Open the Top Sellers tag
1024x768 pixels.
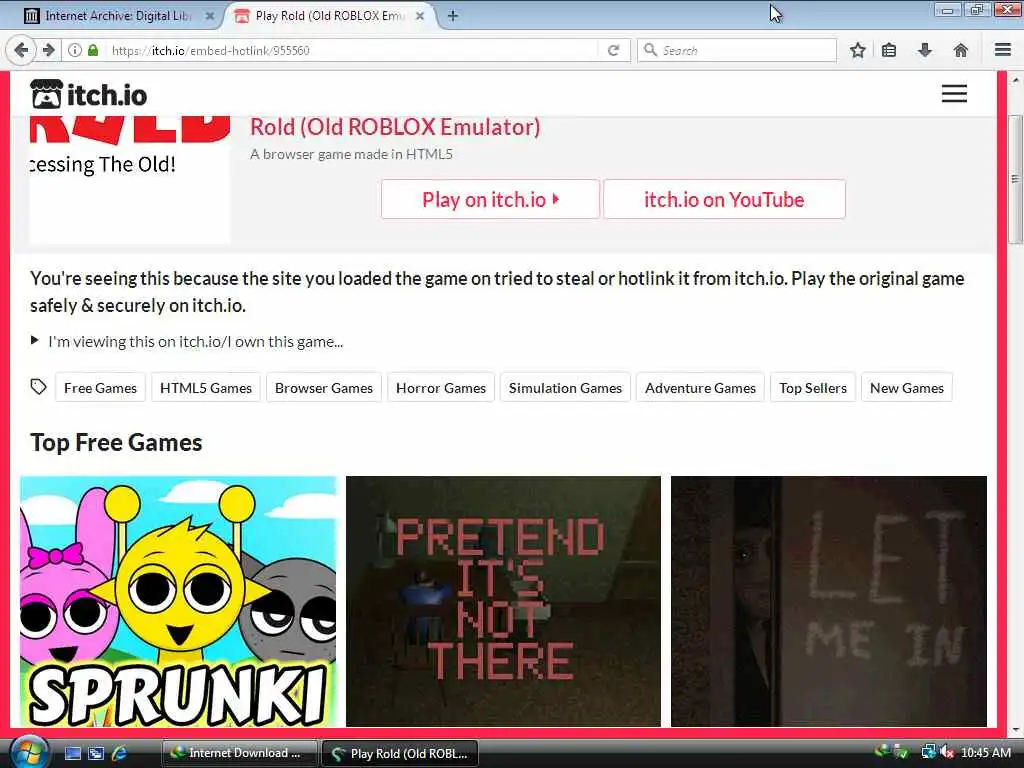(x=813, y=388)
